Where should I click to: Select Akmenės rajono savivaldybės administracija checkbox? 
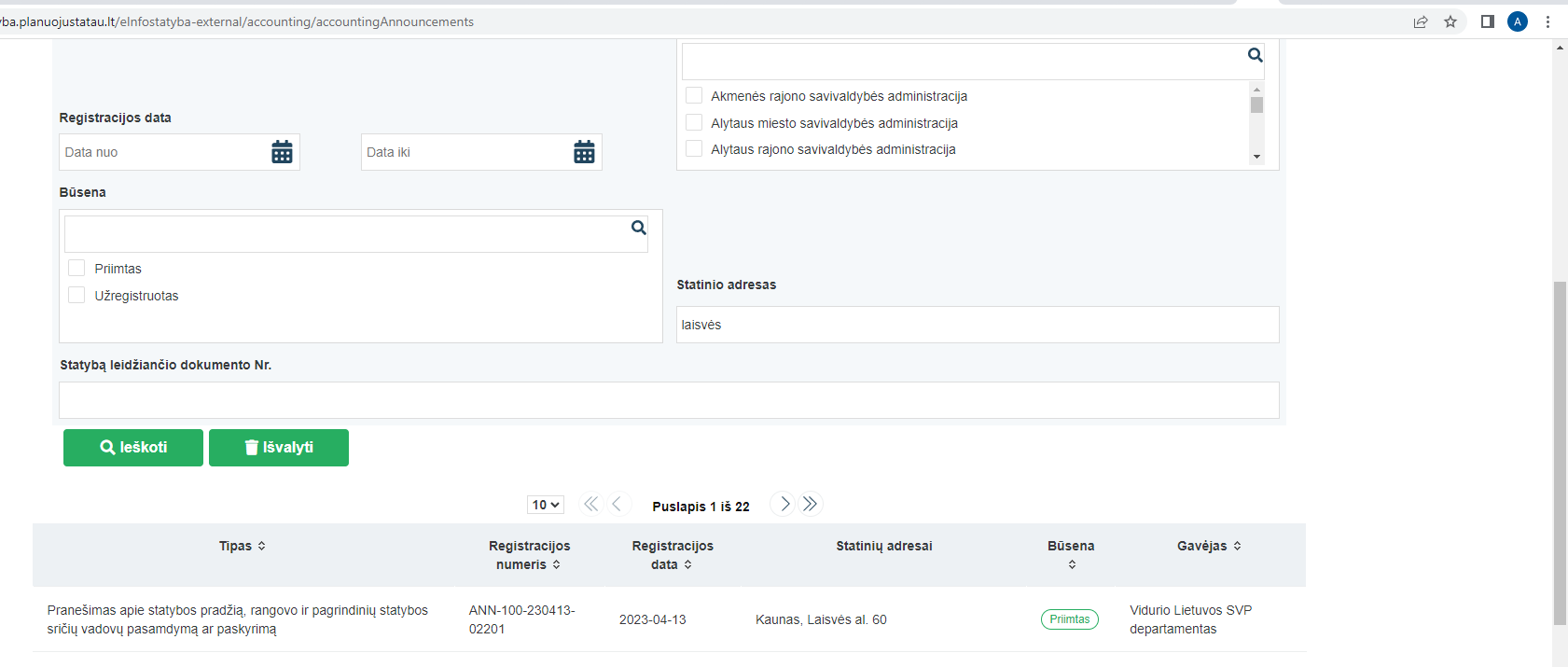point(694,95)
